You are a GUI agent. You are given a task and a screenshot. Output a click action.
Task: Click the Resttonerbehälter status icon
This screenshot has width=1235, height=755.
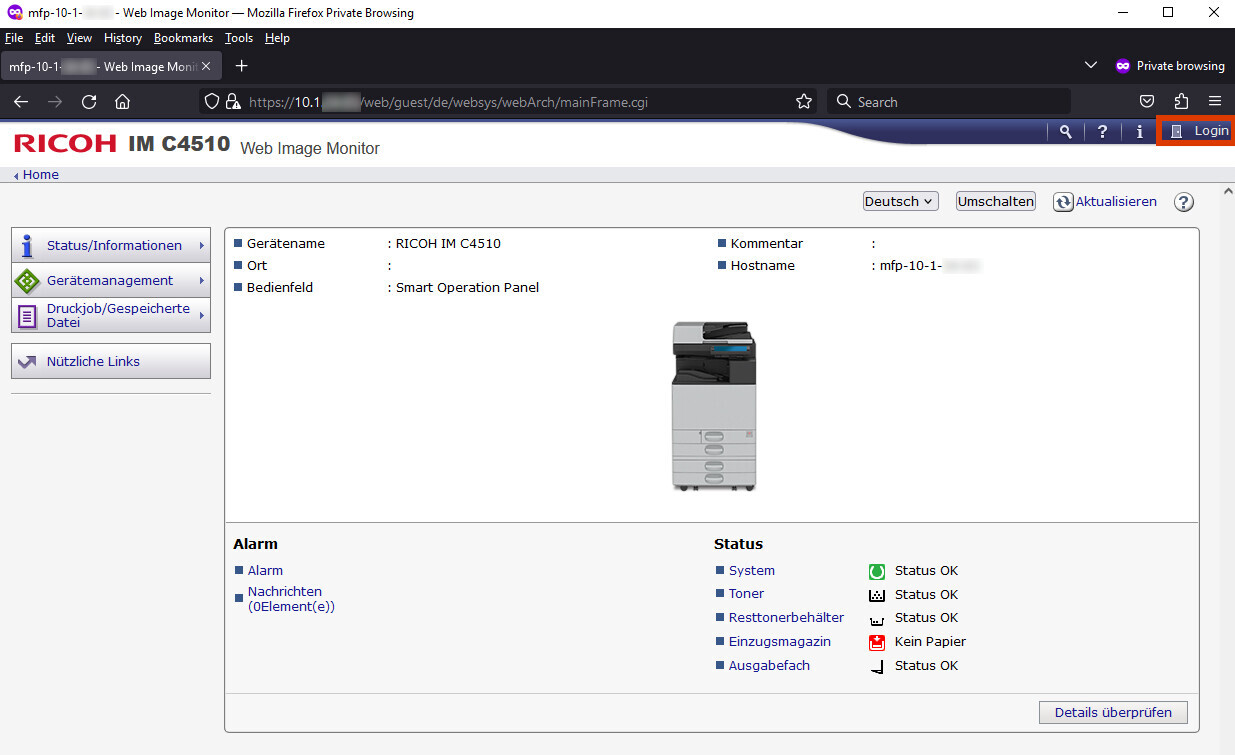tap(877, 619)
